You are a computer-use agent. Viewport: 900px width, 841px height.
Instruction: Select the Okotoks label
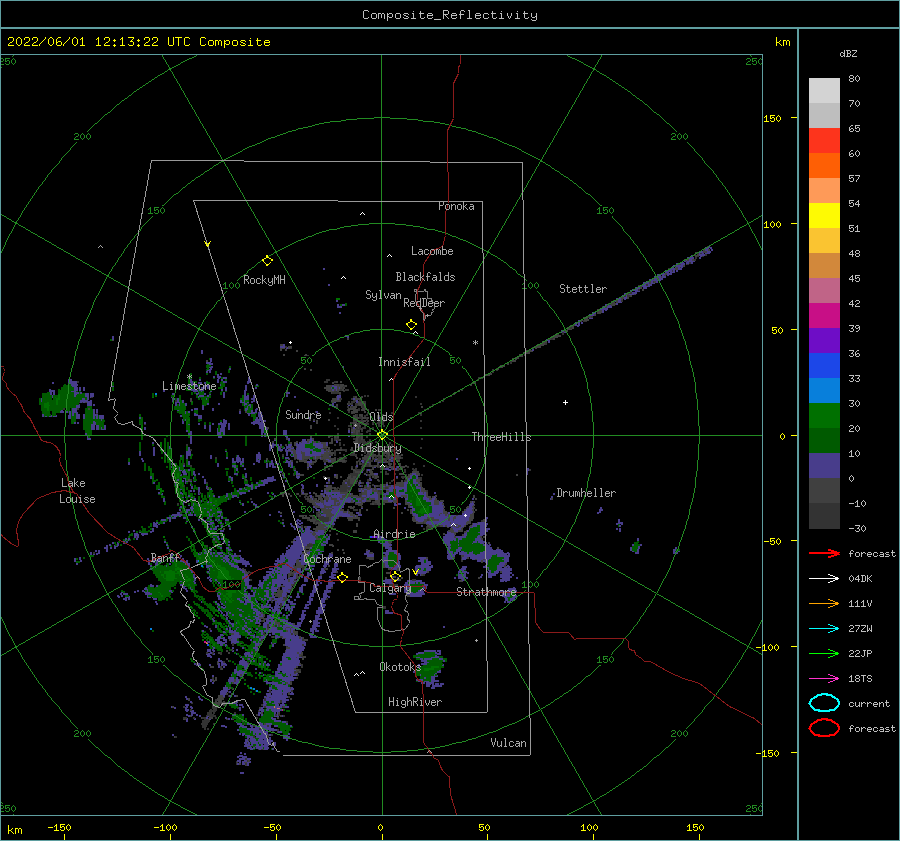(400, 666)
